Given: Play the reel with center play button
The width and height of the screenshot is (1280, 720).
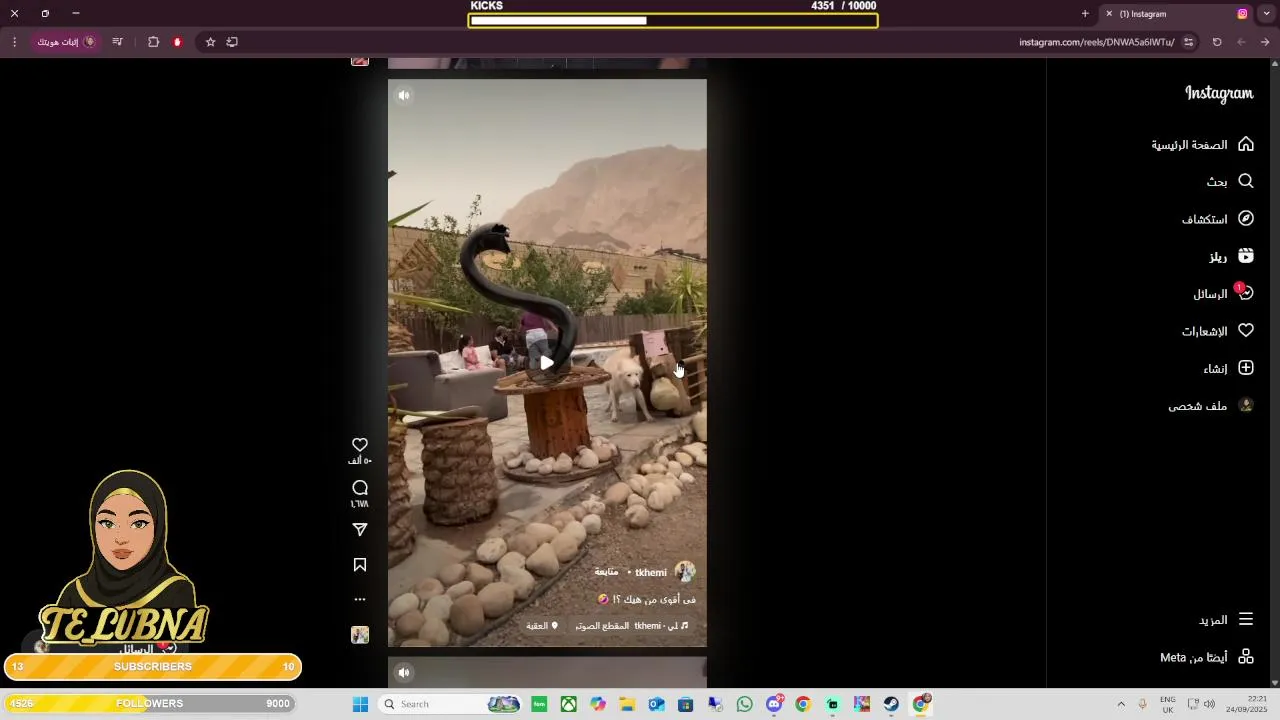Looking at the screenshot, I should coord(547,363).
